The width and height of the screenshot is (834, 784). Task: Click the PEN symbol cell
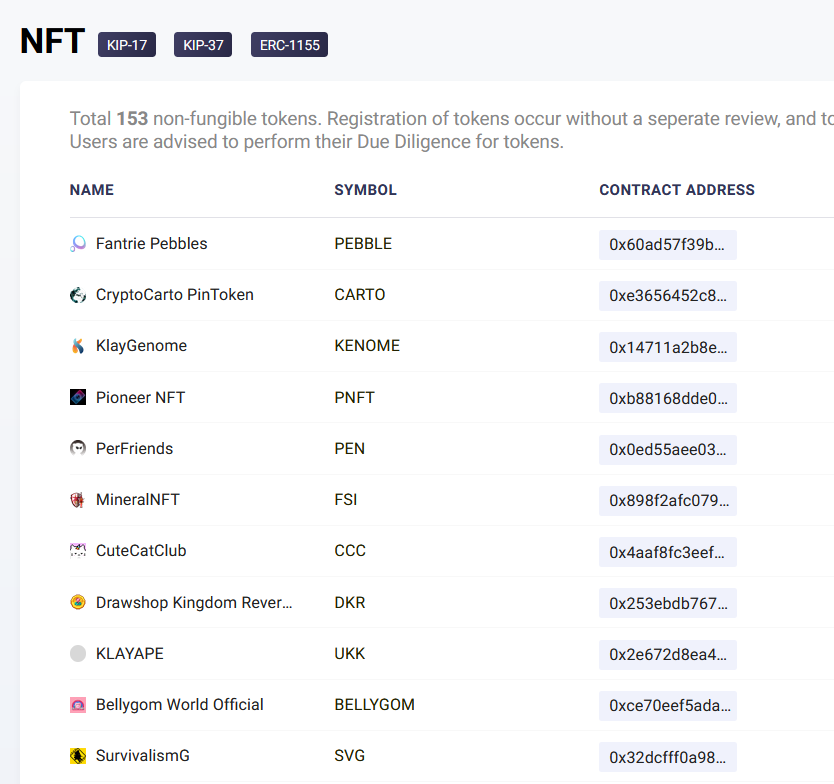coord(349,448)
